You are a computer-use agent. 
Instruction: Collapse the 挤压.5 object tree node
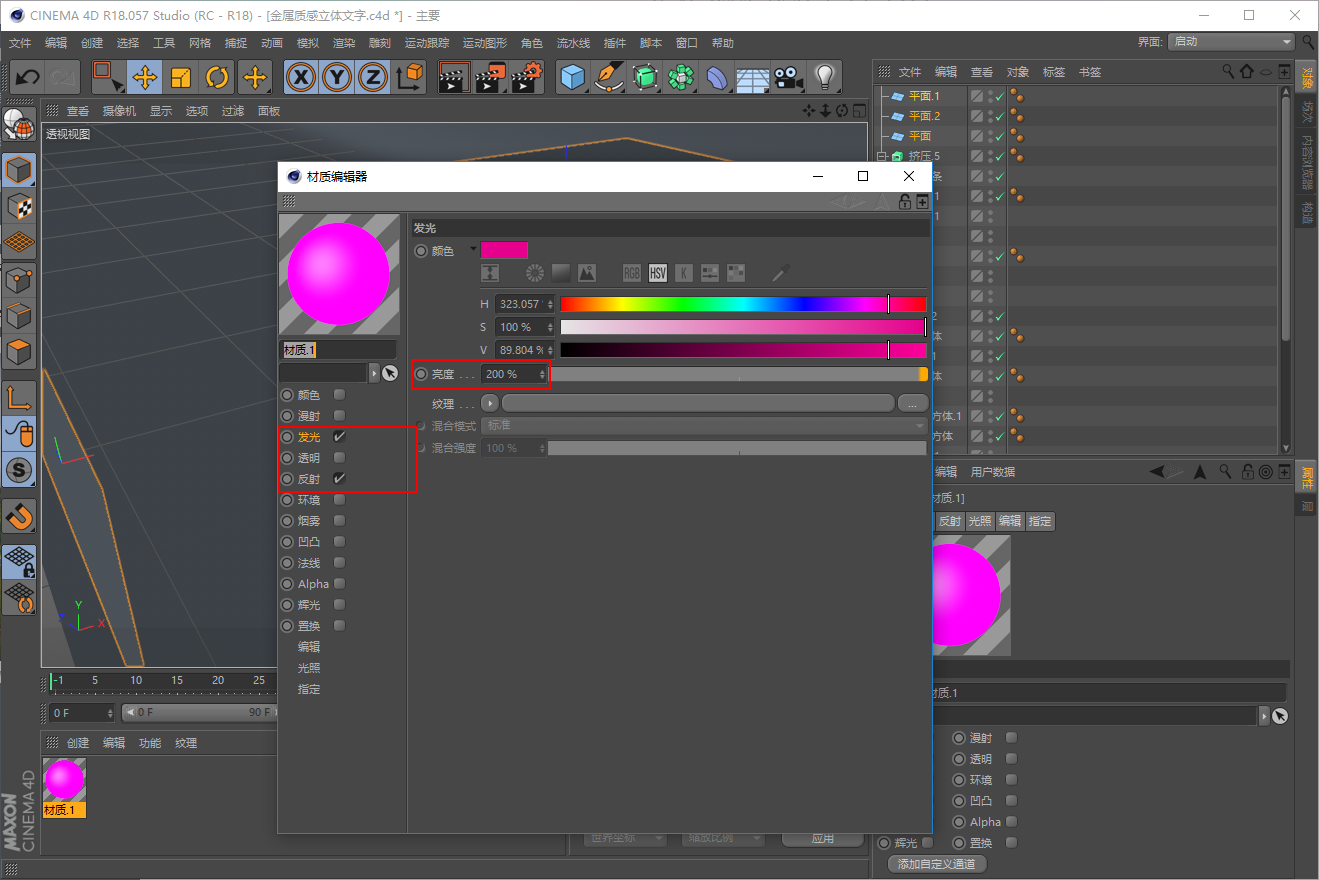[881, 156]
